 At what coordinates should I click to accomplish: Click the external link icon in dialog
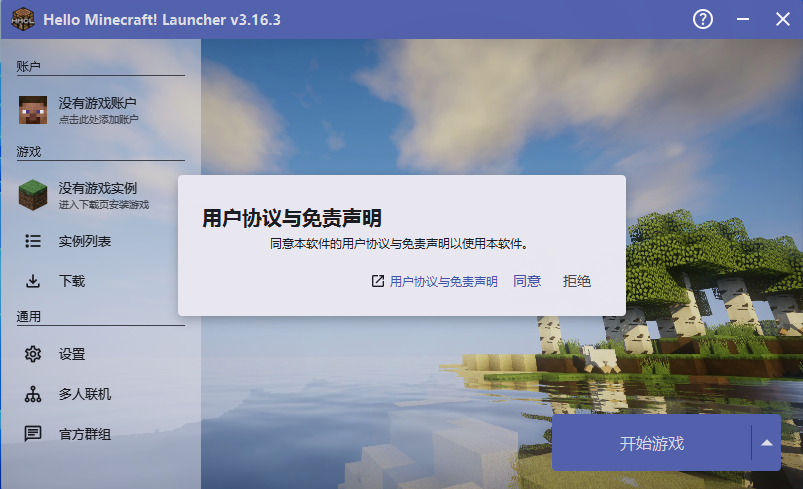pyautogui.click(x=377, y=281)
